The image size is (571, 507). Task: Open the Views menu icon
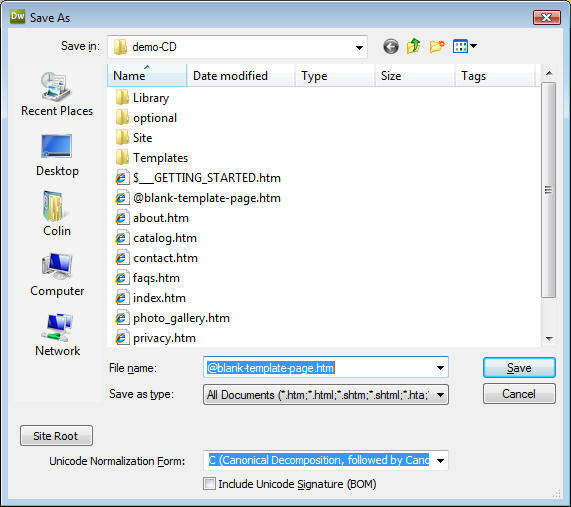tap(464, 46)
